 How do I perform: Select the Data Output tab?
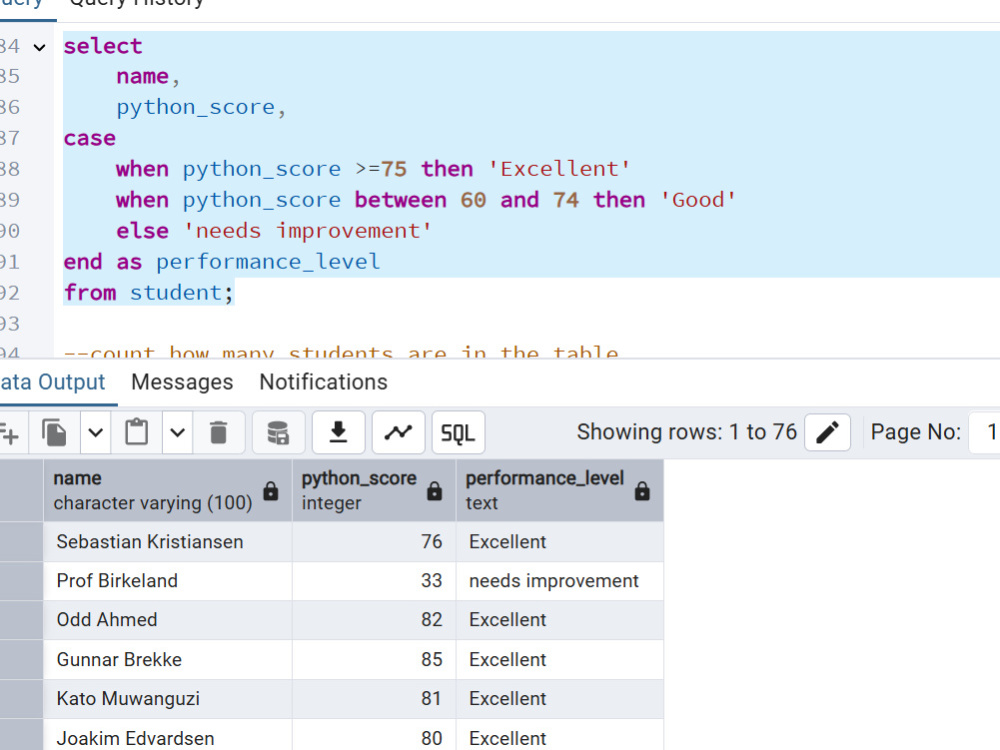(52, 382)
